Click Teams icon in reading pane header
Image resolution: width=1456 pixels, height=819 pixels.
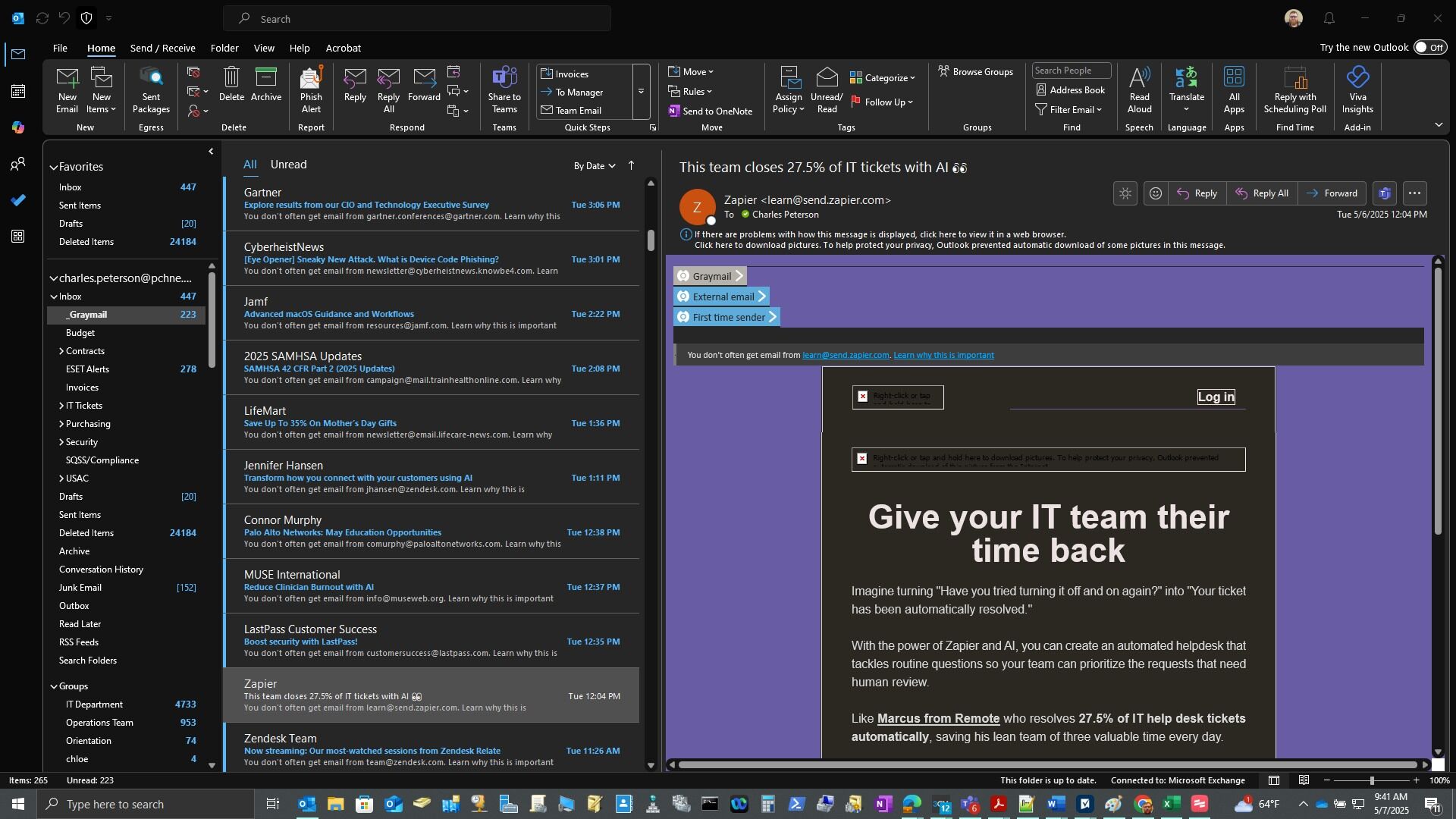pos(1385,193)
